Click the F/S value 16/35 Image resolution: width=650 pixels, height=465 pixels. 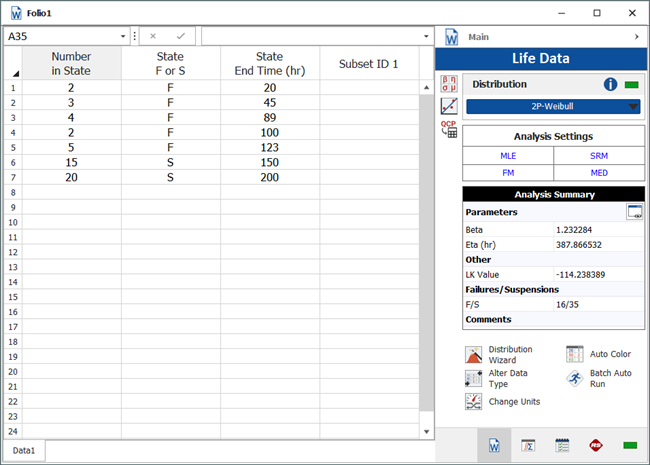tap(567, 304)
